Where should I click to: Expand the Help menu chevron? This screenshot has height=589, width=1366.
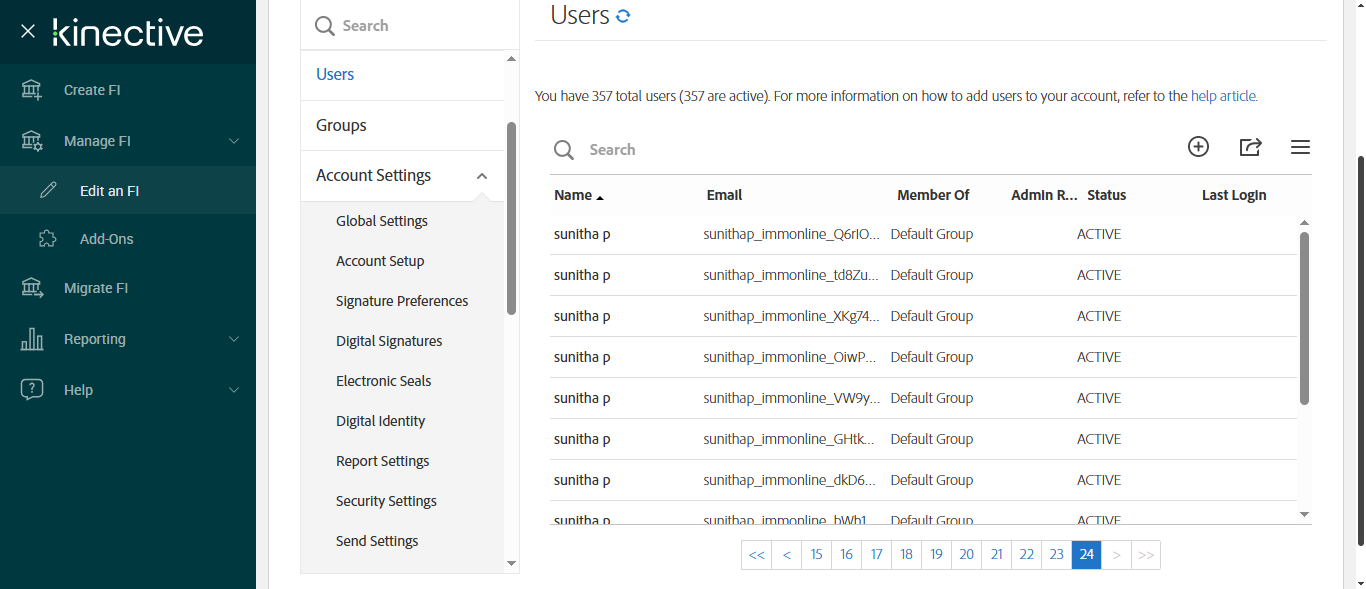click(x=234, y=390)
